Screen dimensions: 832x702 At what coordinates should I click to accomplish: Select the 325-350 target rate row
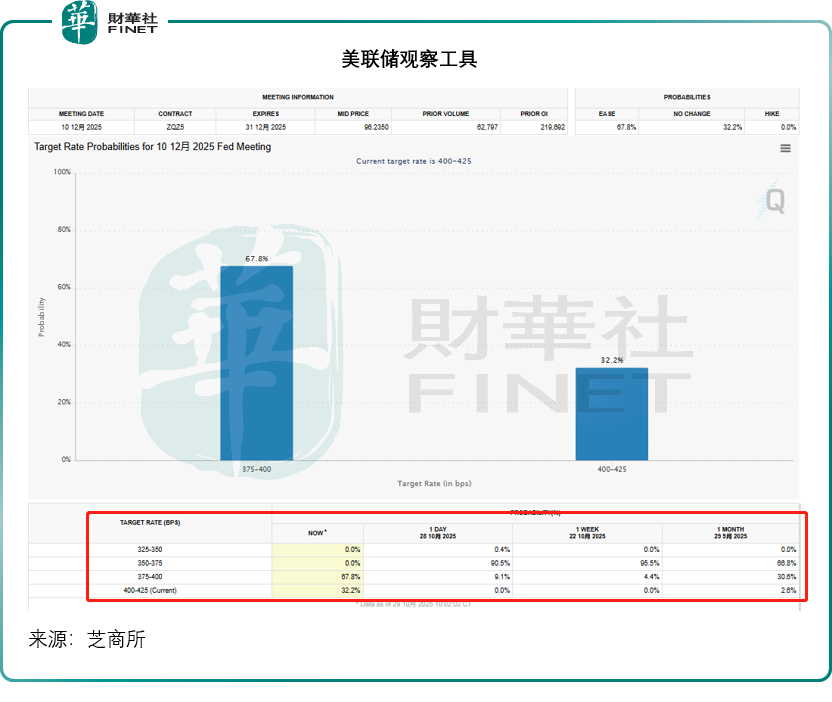click(x=150, y=550)
